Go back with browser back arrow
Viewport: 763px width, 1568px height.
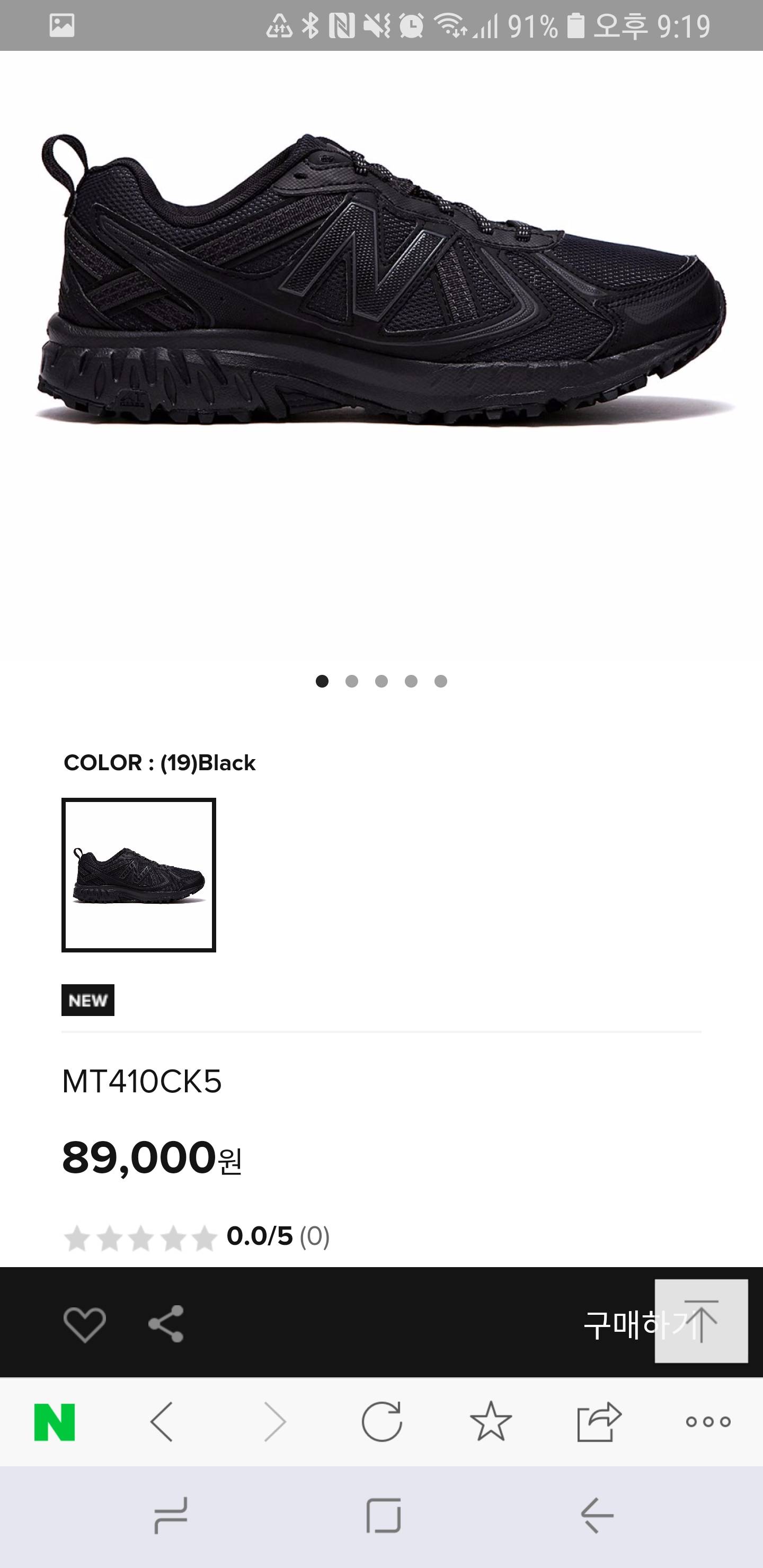point(162,1422)
